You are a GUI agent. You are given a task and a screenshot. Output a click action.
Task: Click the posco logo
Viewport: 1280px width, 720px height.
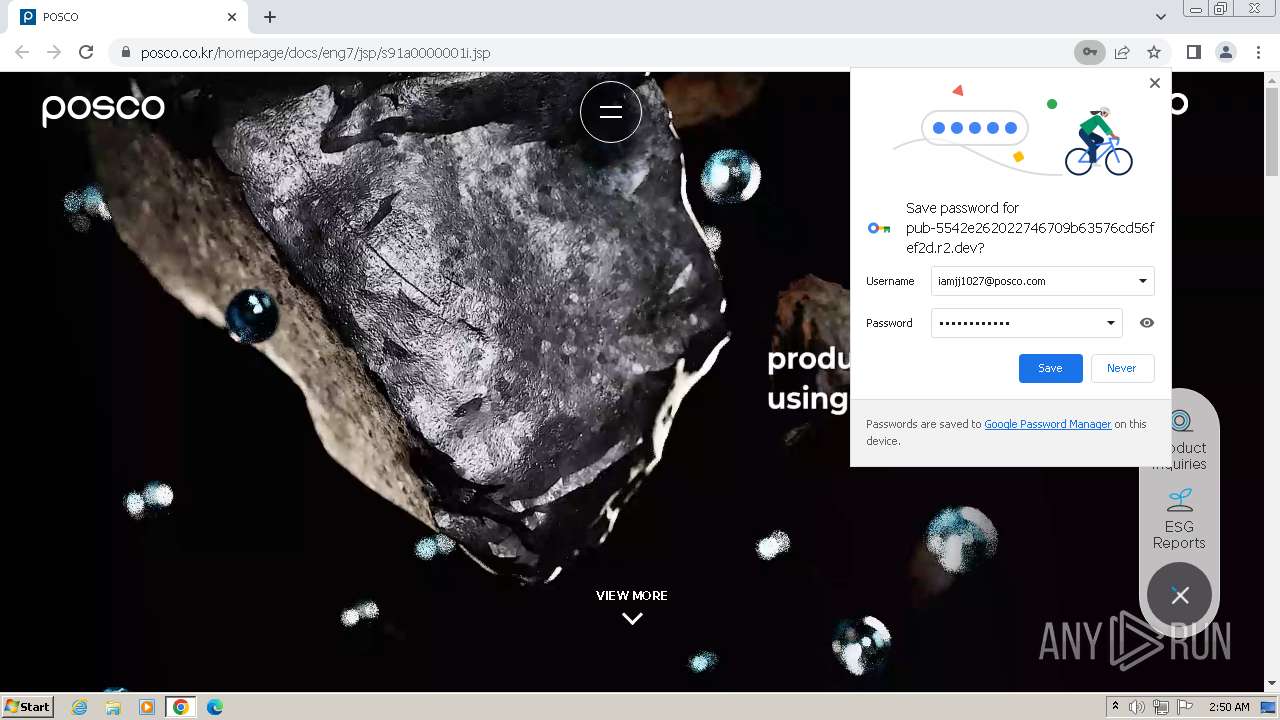(103, 108)
